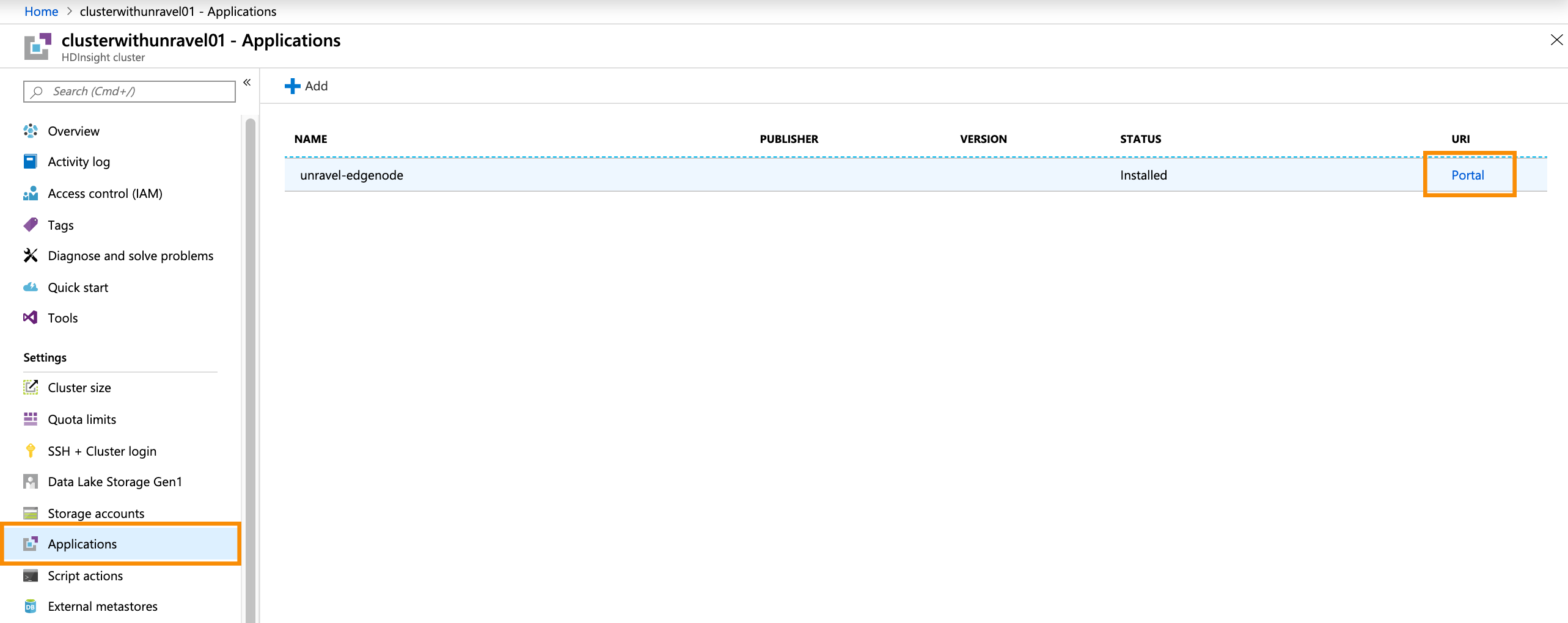Image resolution: width=1568 pixels, height=623 pixels.
Task: Click the Tools Visual Studio icon
Action: (31, 318)
